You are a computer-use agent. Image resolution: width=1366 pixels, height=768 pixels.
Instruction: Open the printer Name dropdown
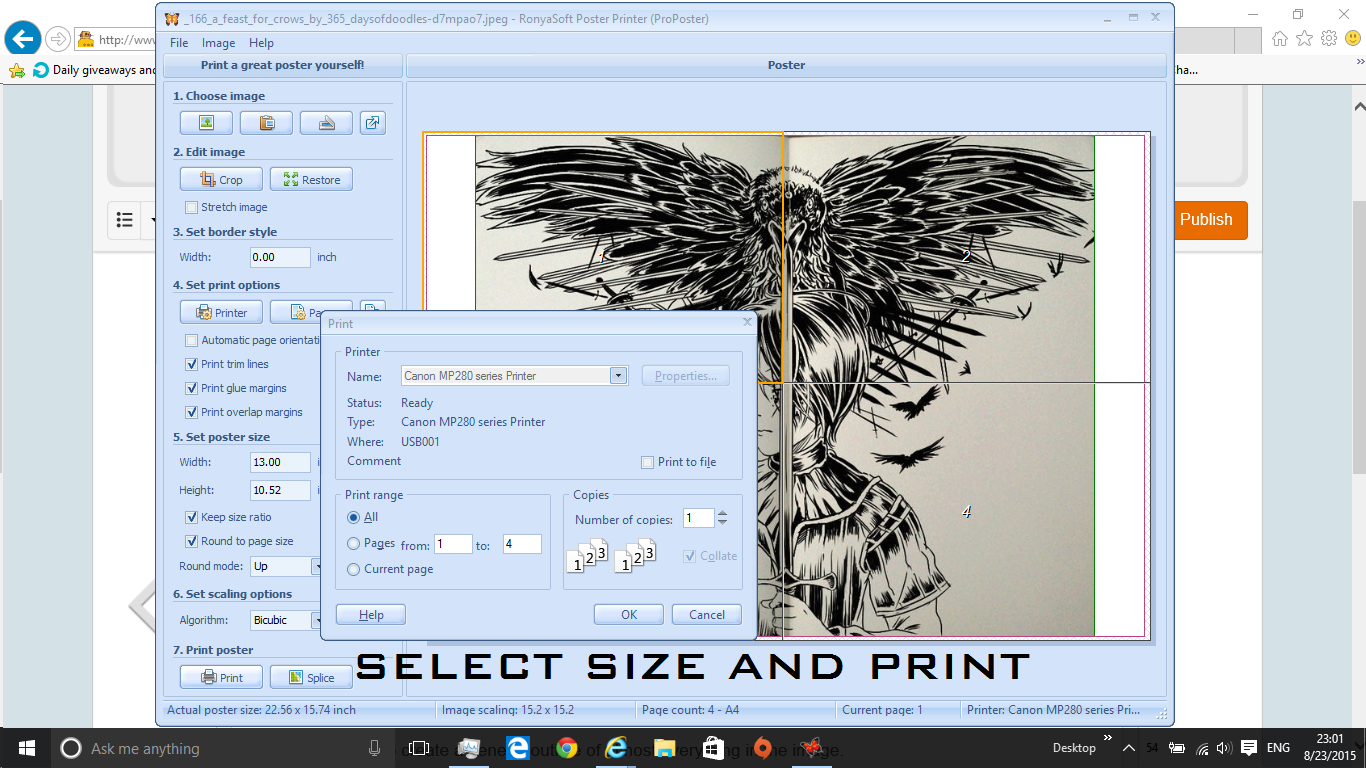[x=618, y=376]
